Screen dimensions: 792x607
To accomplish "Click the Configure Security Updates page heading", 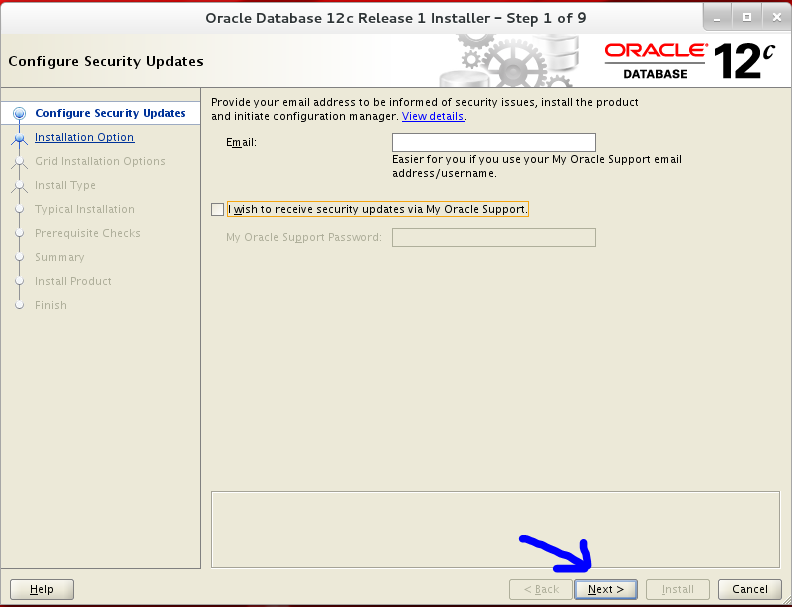I will click(x=106, y=61).
